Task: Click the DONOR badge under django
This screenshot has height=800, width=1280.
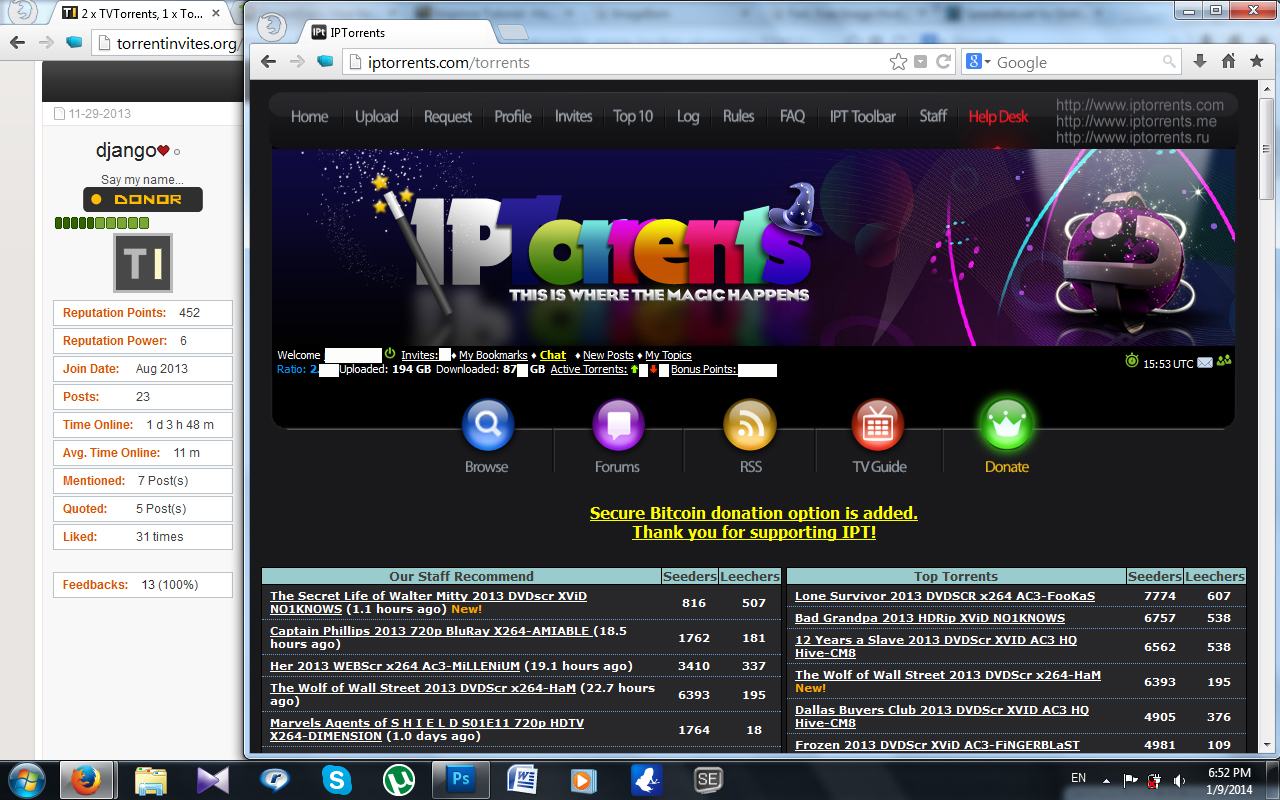Action: (x=143, y=199)
